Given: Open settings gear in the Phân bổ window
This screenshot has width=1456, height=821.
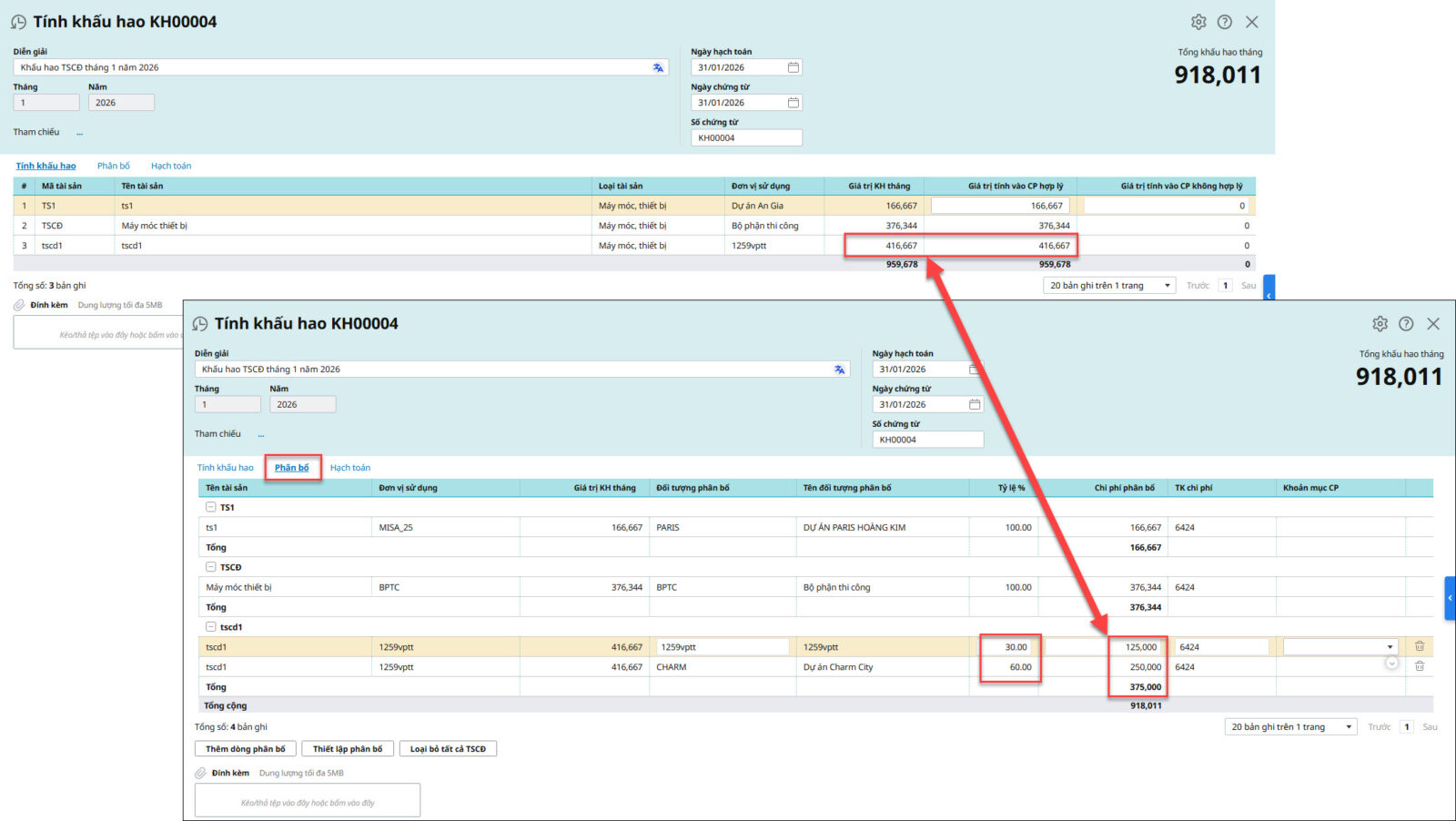Looking at the screenshot, I should pos(1380,324).
